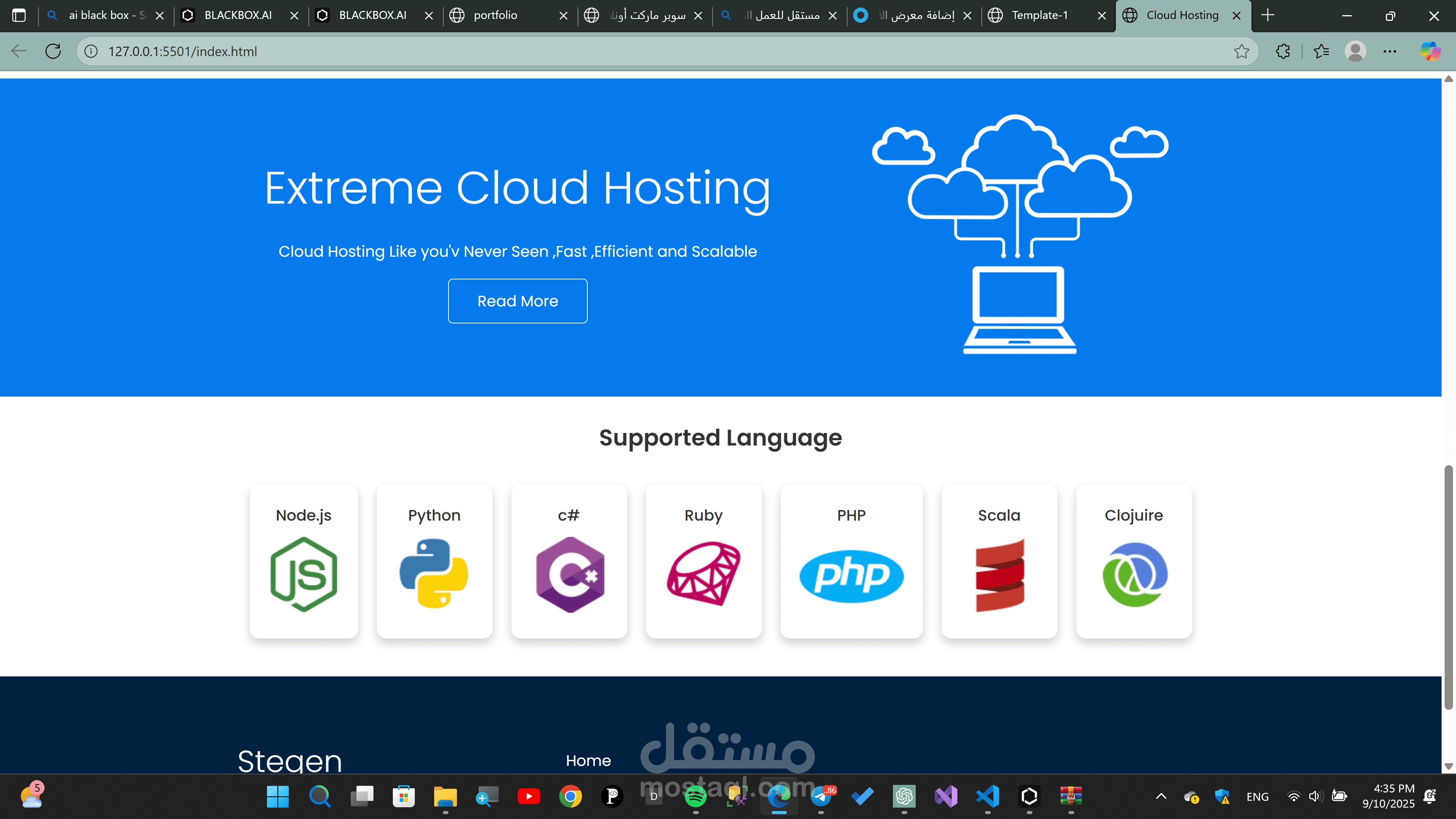Open the Copilot icon in toolbar
Screen dimensions: 1456x819
click(x=1430, y=52)
